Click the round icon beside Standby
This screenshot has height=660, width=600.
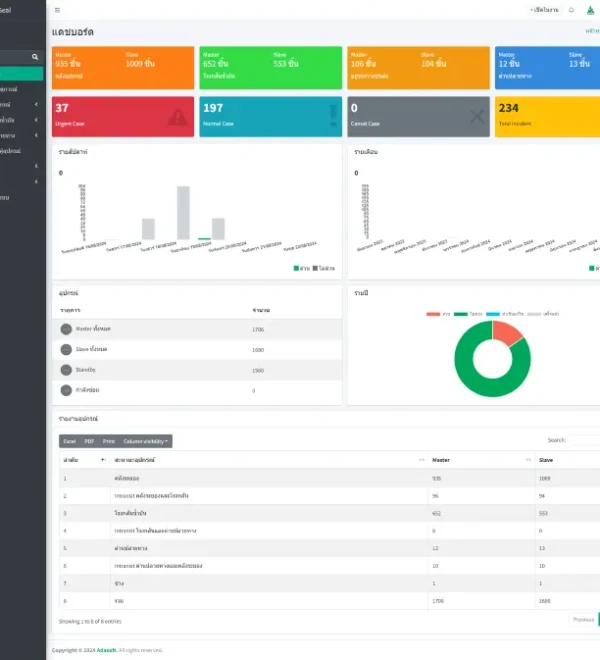(66, 370)
